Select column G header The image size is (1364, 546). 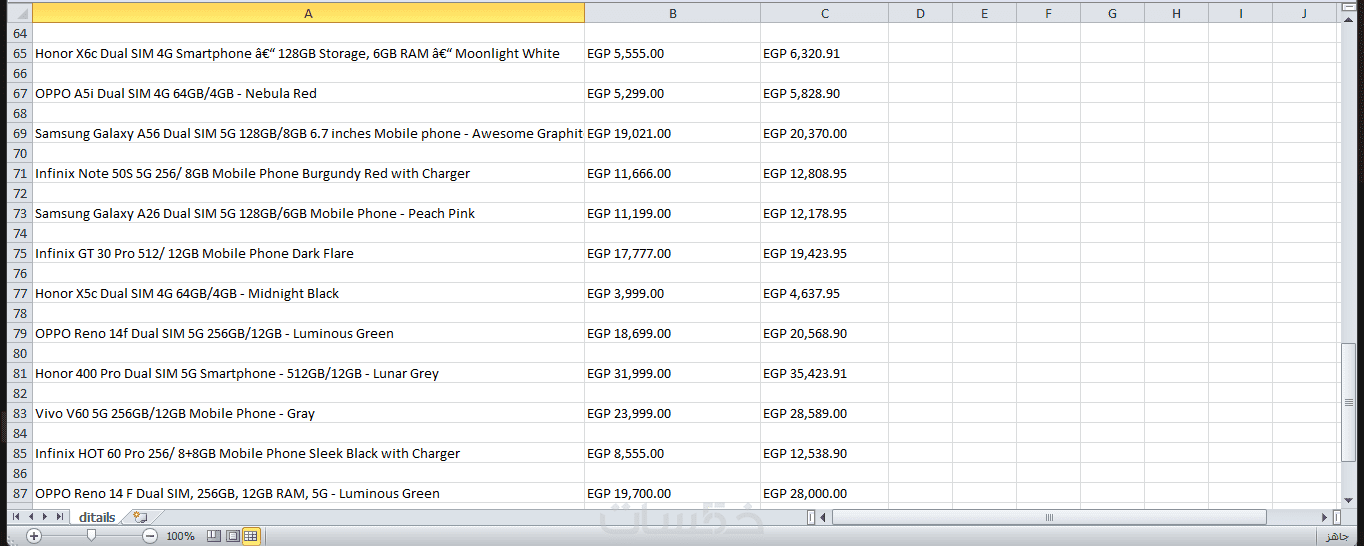1112,13
